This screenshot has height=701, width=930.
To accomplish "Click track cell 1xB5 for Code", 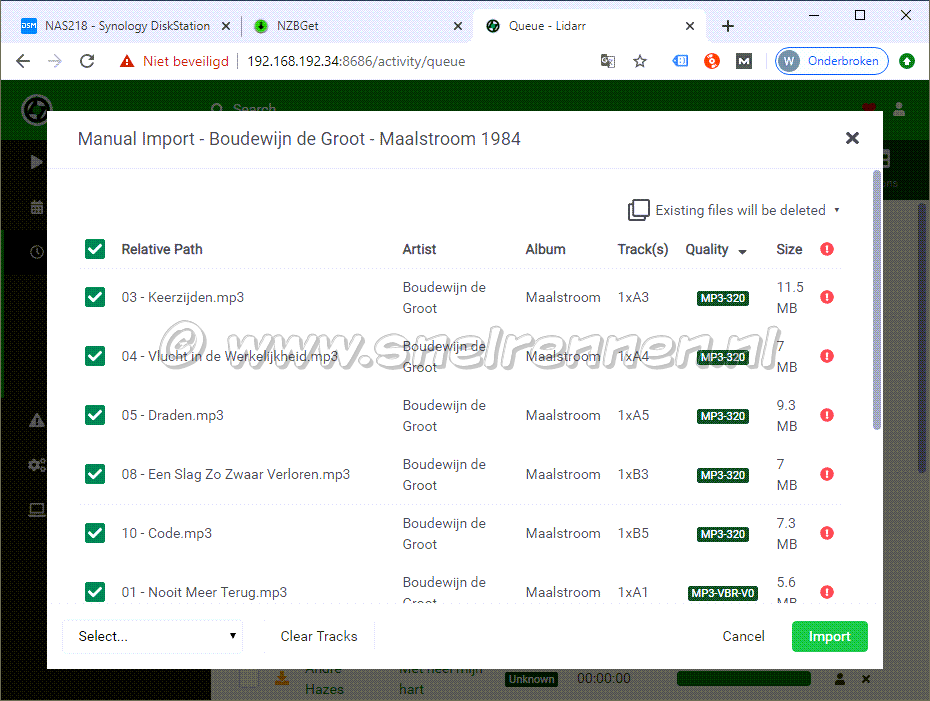I will 633,533.
